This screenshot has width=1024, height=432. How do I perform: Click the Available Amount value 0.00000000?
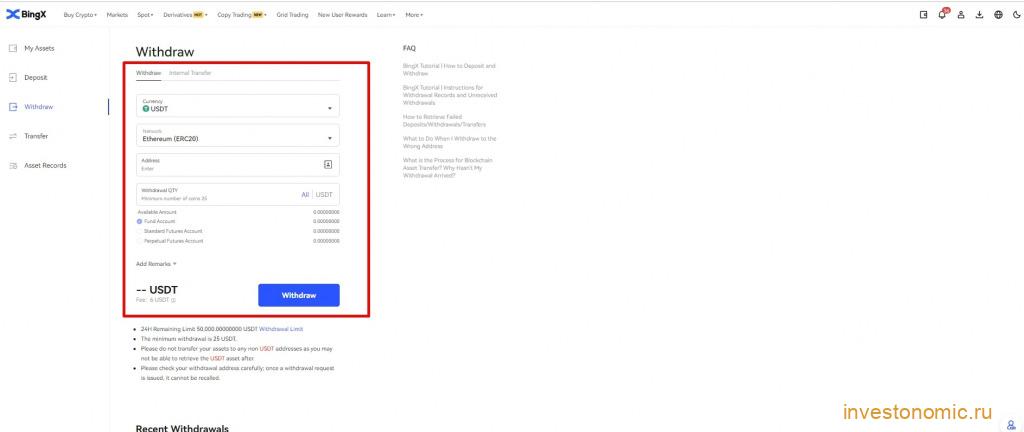click(x=326, y=212)
